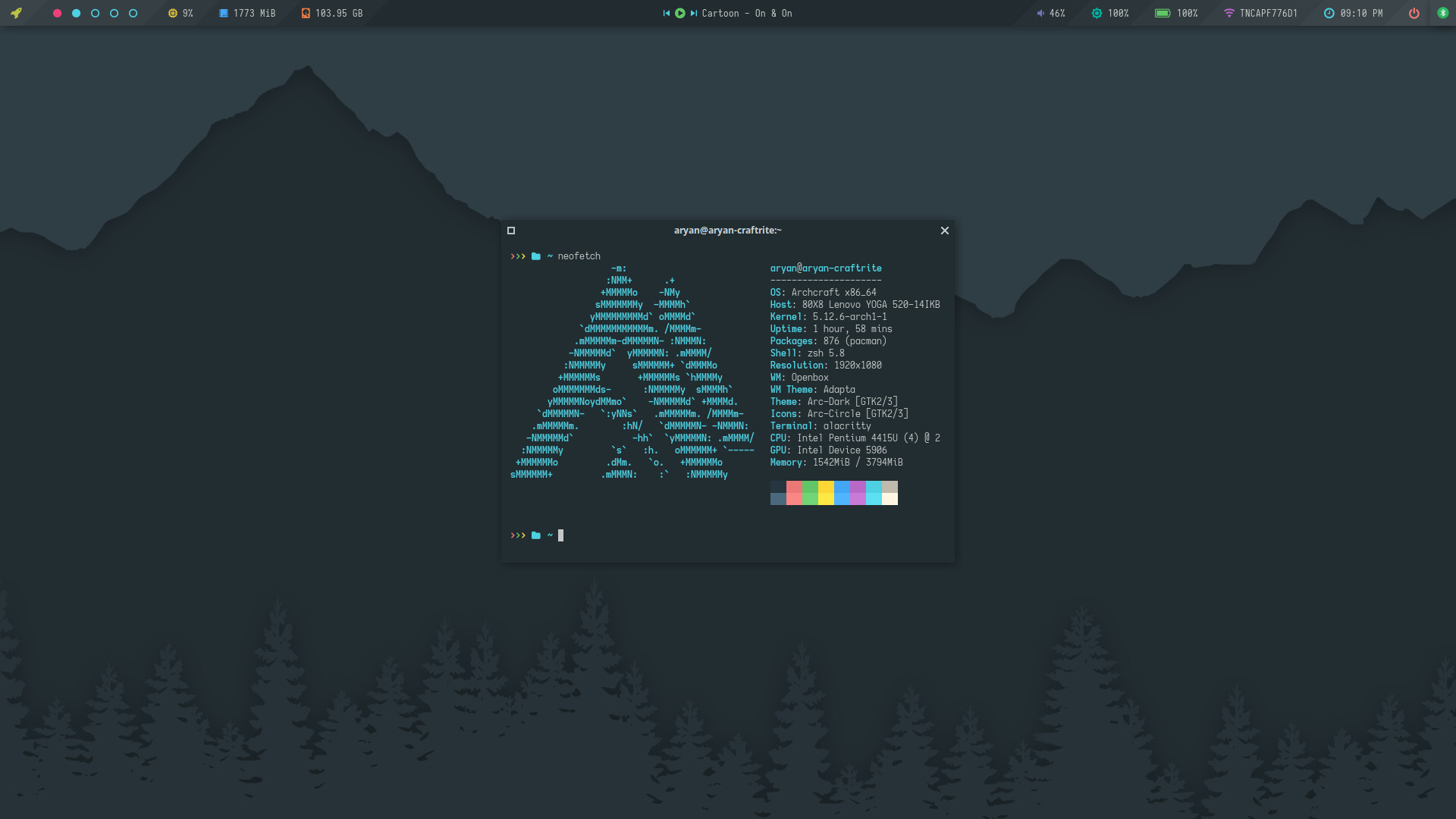Toggle play for Cartoon - On & On
1456x819 pixels.
click(680, 13)
